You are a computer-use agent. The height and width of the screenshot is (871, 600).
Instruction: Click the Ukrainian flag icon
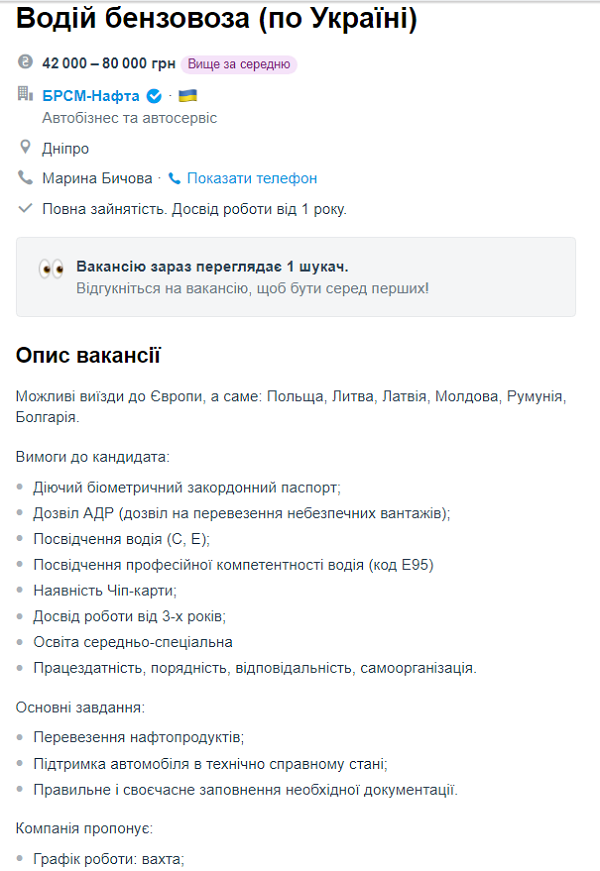pyautogui.click(x=187, y=96)
